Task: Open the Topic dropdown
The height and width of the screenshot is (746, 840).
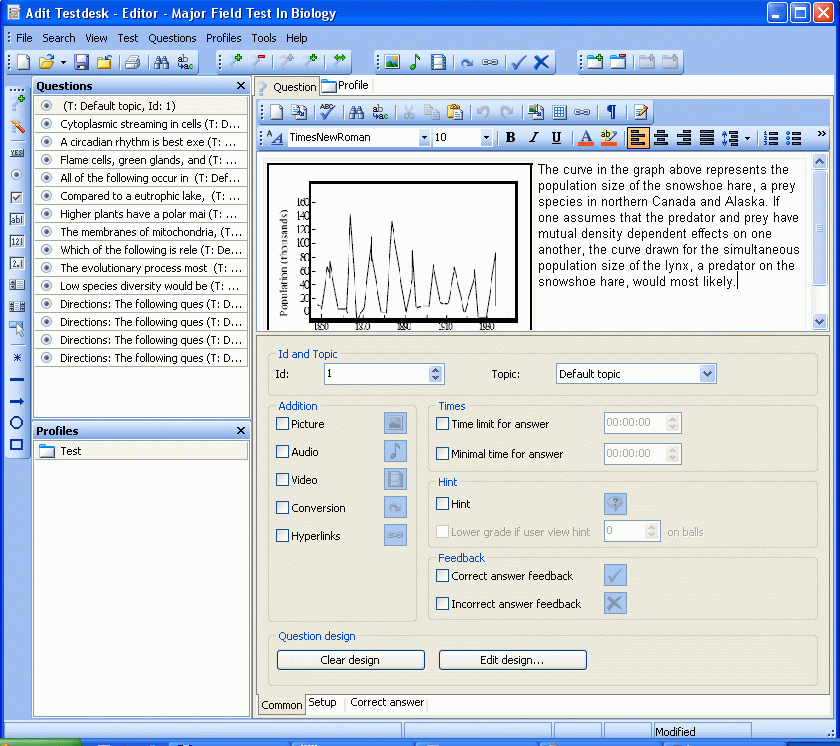Action: coord(707,374)
